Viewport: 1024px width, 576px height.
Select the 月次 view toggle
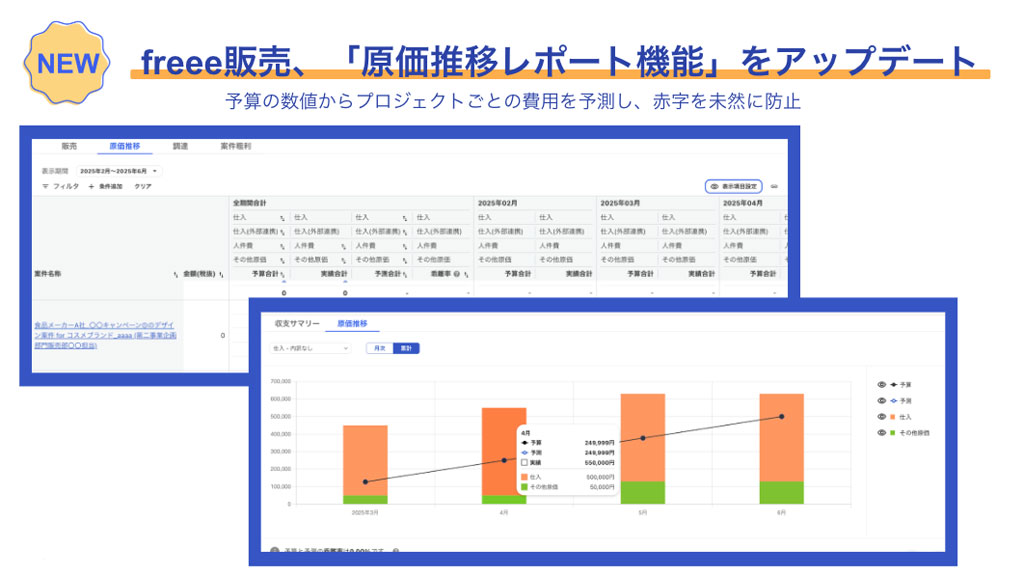click(379, 348)
